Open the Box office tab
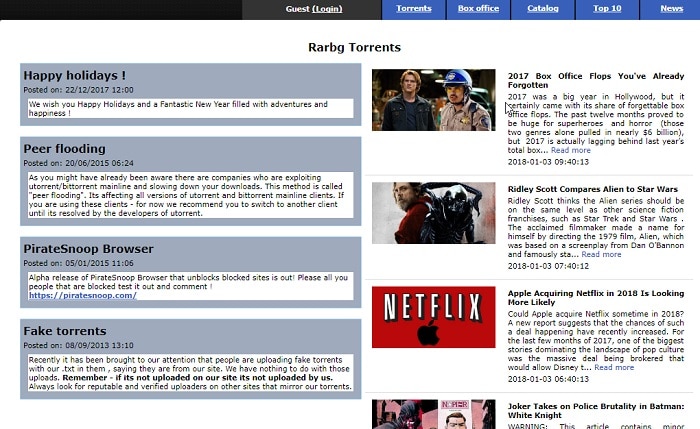Screen dimensions: 700x429 pyautogui.click(x=478, y=8)
